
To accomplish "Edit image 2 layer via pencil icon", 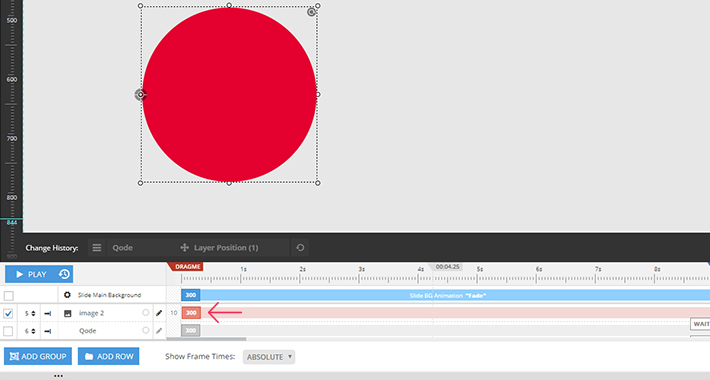I will 159,313.
